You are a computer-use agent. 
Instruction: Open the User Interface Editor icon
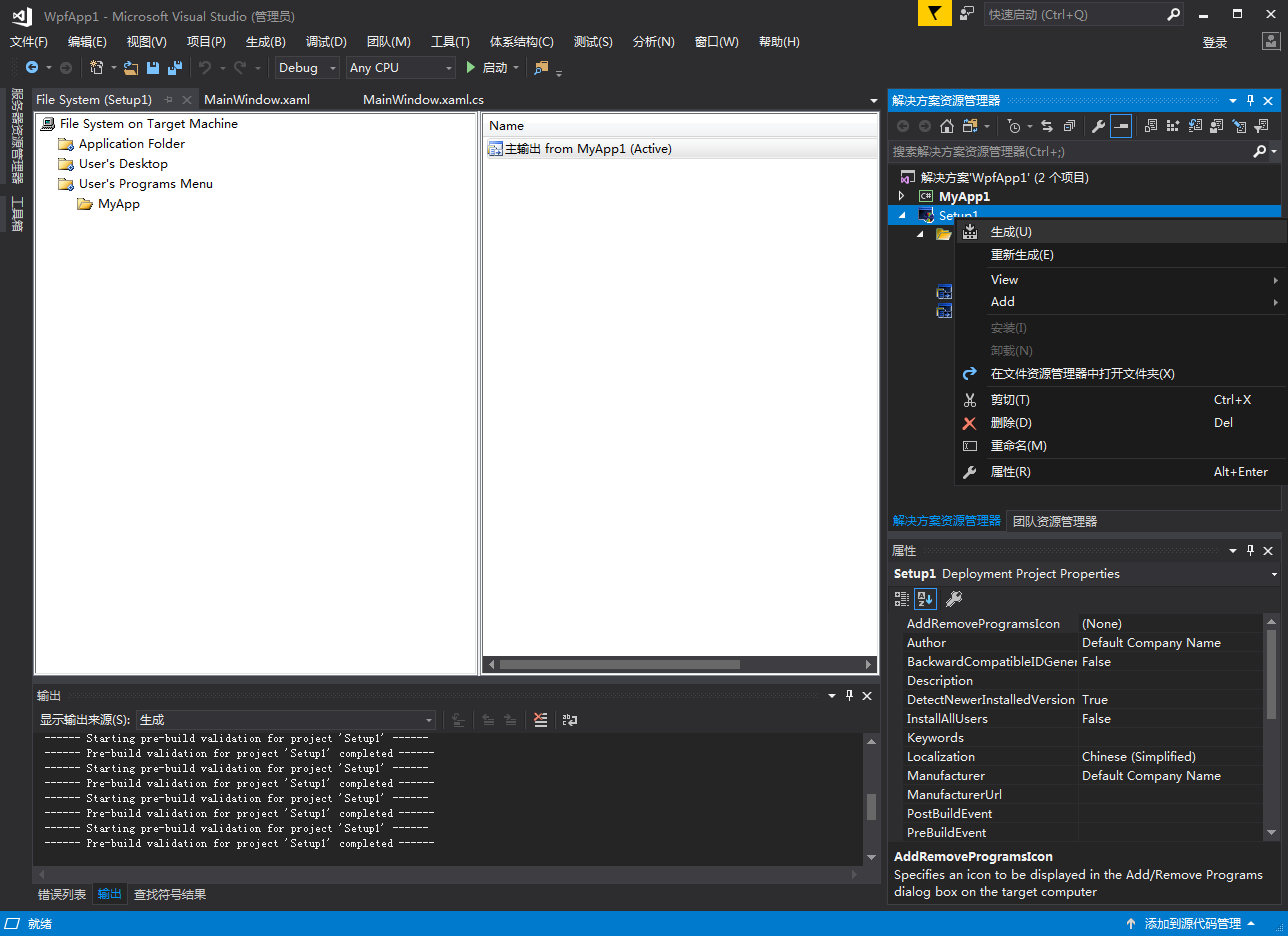(x=1217, y=126)
